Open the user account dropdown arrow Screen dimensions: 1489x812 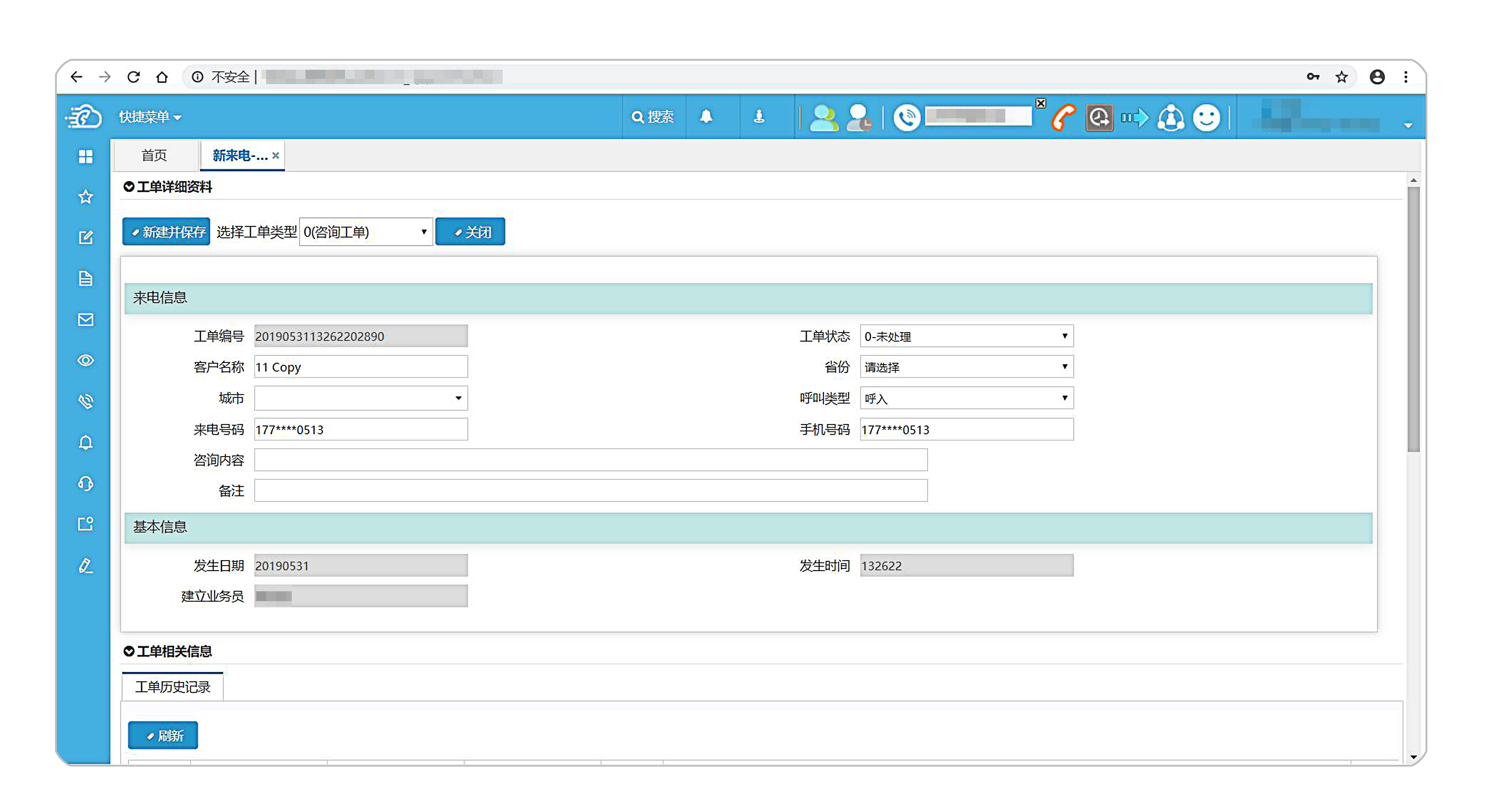1408,125
